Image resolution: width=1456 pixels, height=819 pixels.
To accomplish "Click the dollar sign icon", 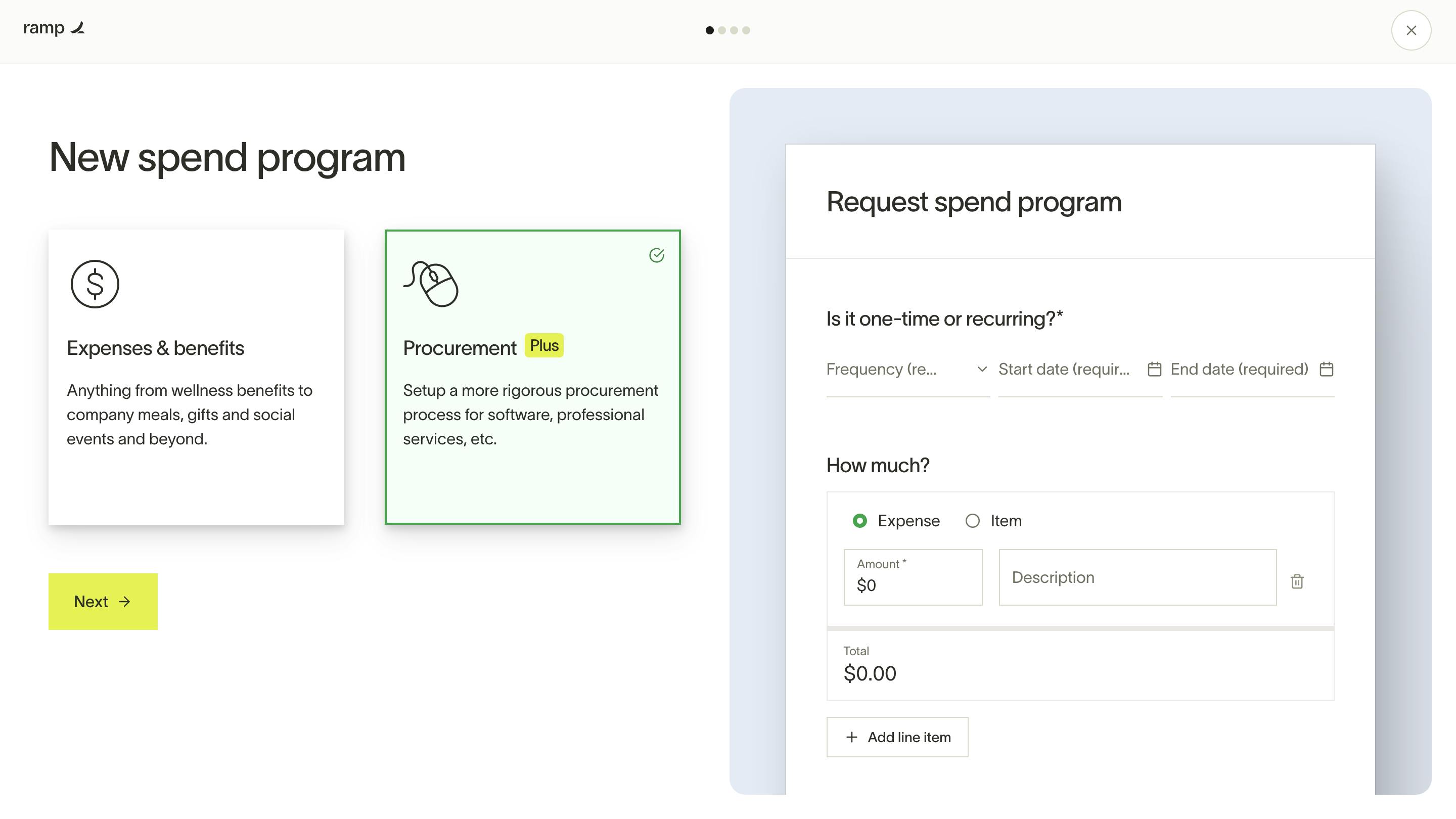I will (x=95, y=284).
